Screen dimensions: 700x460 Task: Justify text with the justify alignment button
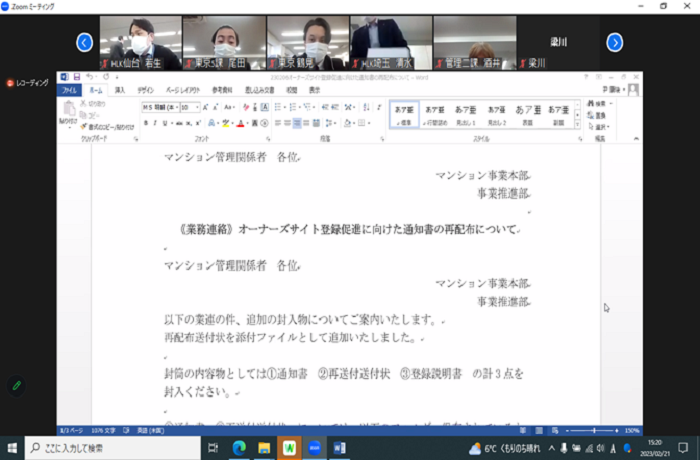coord(306,123)
